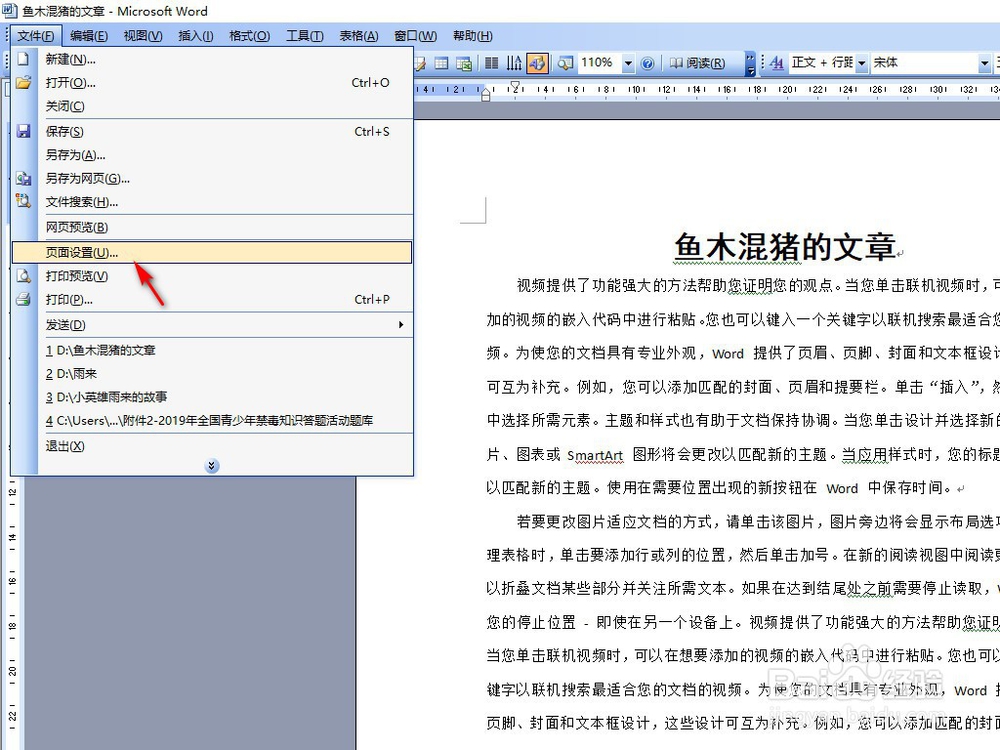Choose 保存(S) from File menu
Screen dimensions: 1000x750
(212, 131)
